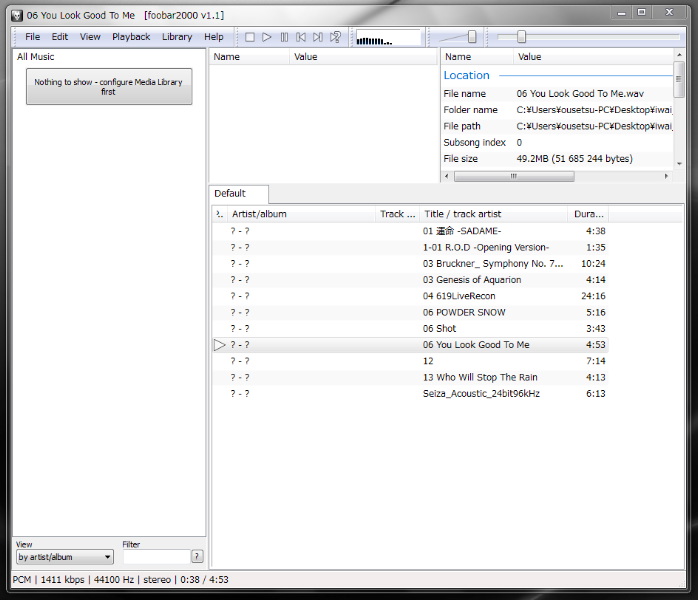
Task: Skip to the previous track
Action: tap(301, 37)
